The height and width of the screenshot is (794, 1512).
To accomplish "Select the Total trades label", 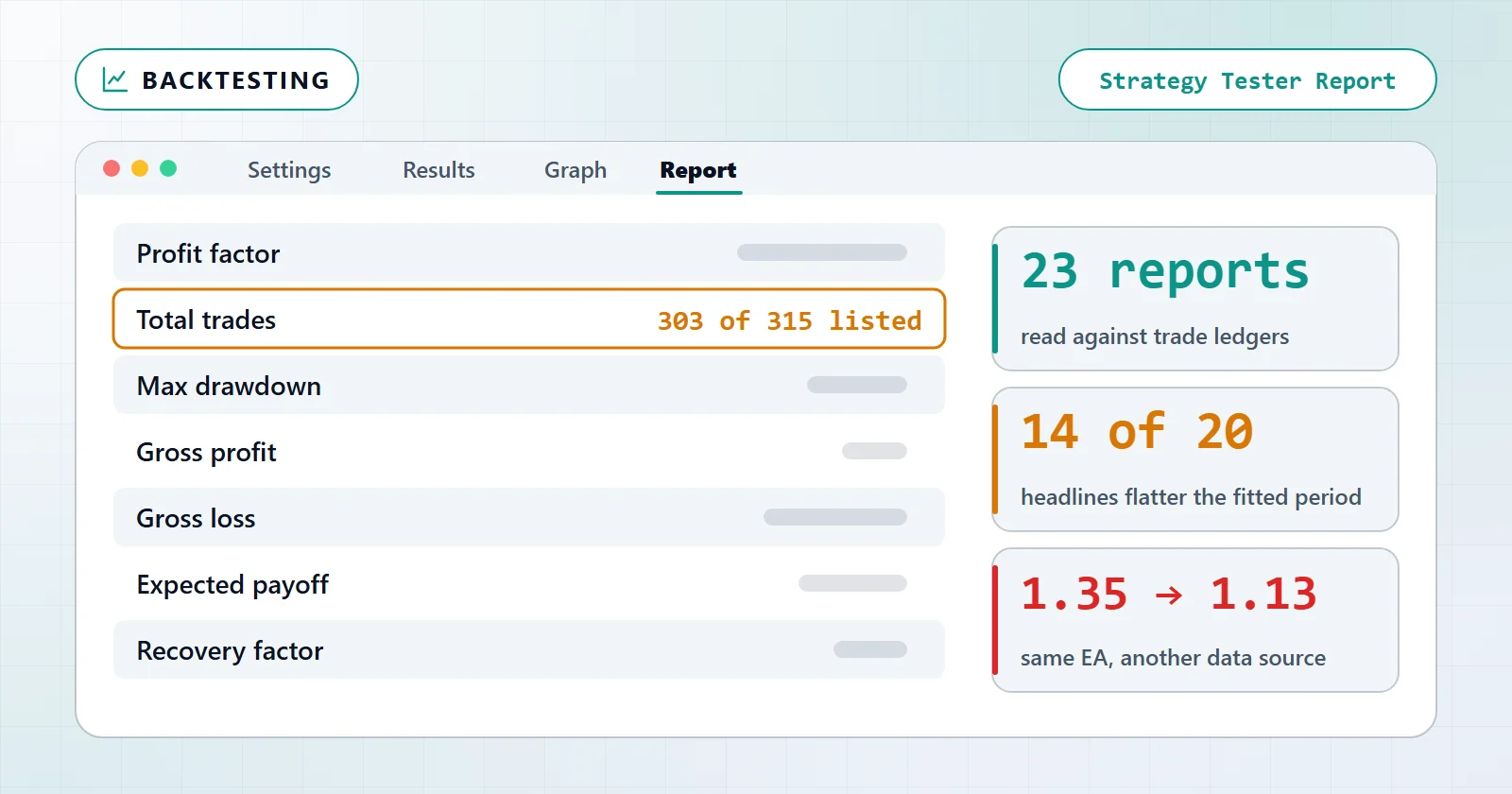I will tap(206, 319).
